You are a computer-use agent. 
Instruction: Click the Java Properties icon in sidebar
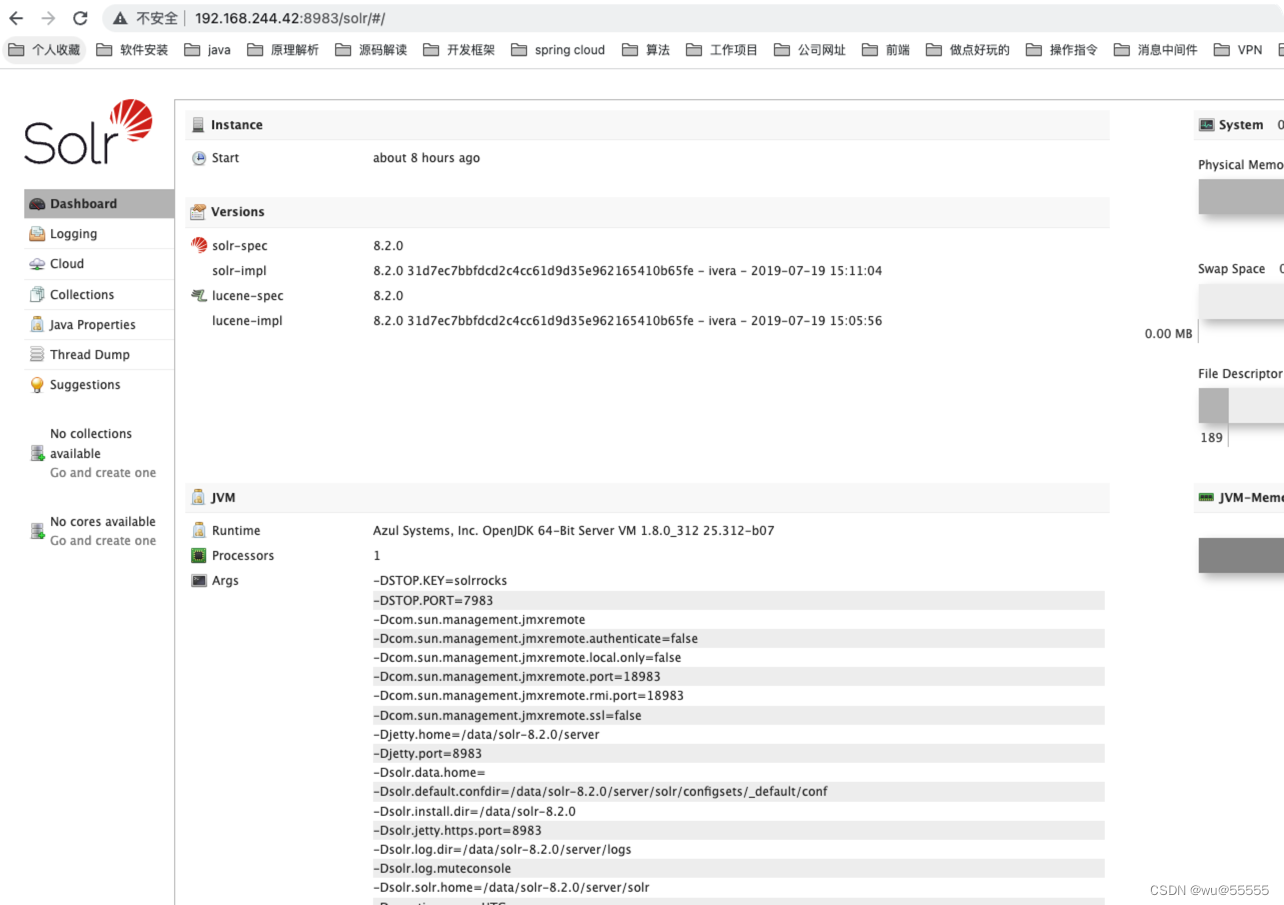[37, 325]
